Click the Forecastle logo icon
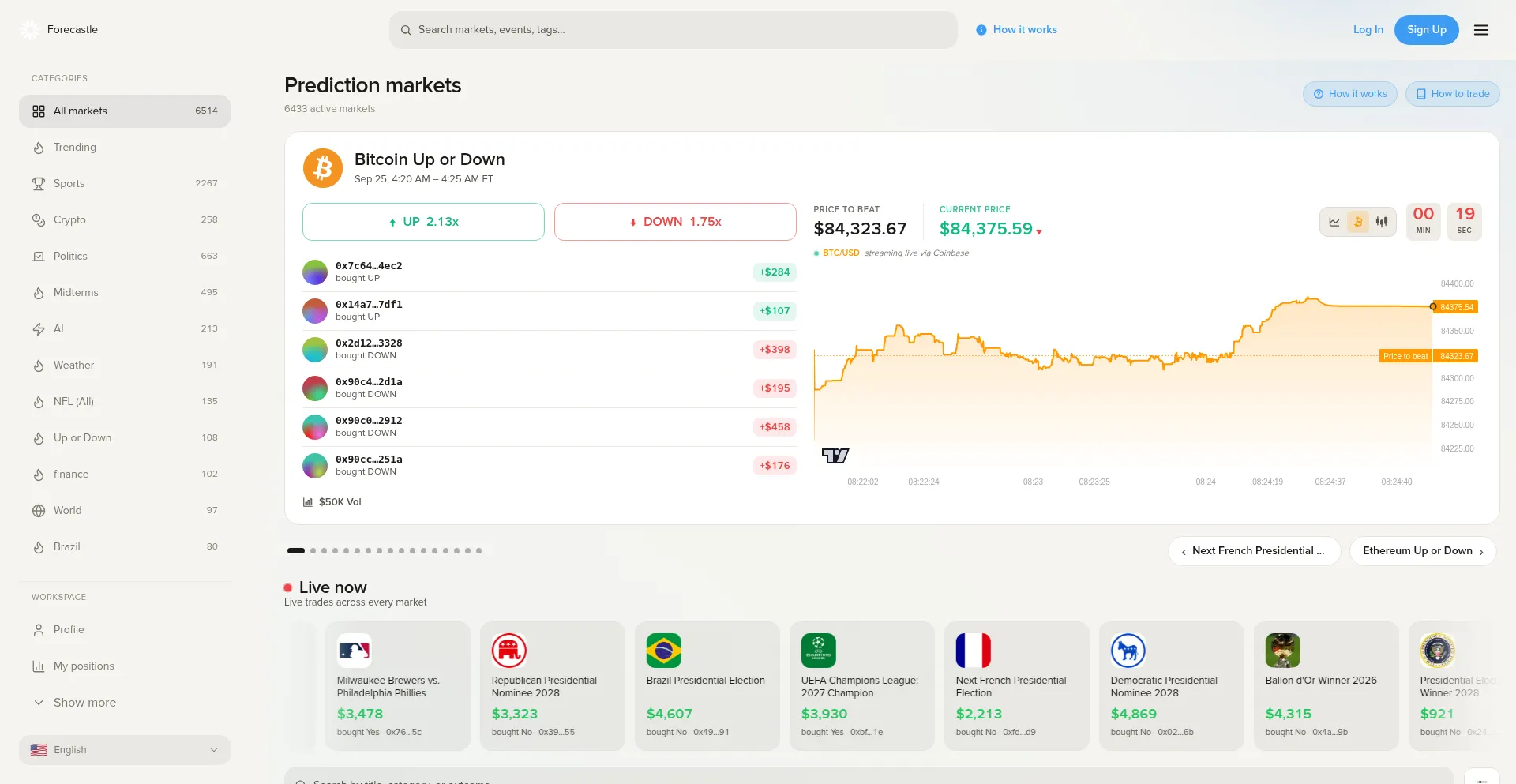The width and height of the screenshot is (1516, 784). pyautogui.click(x=29, y=30)
